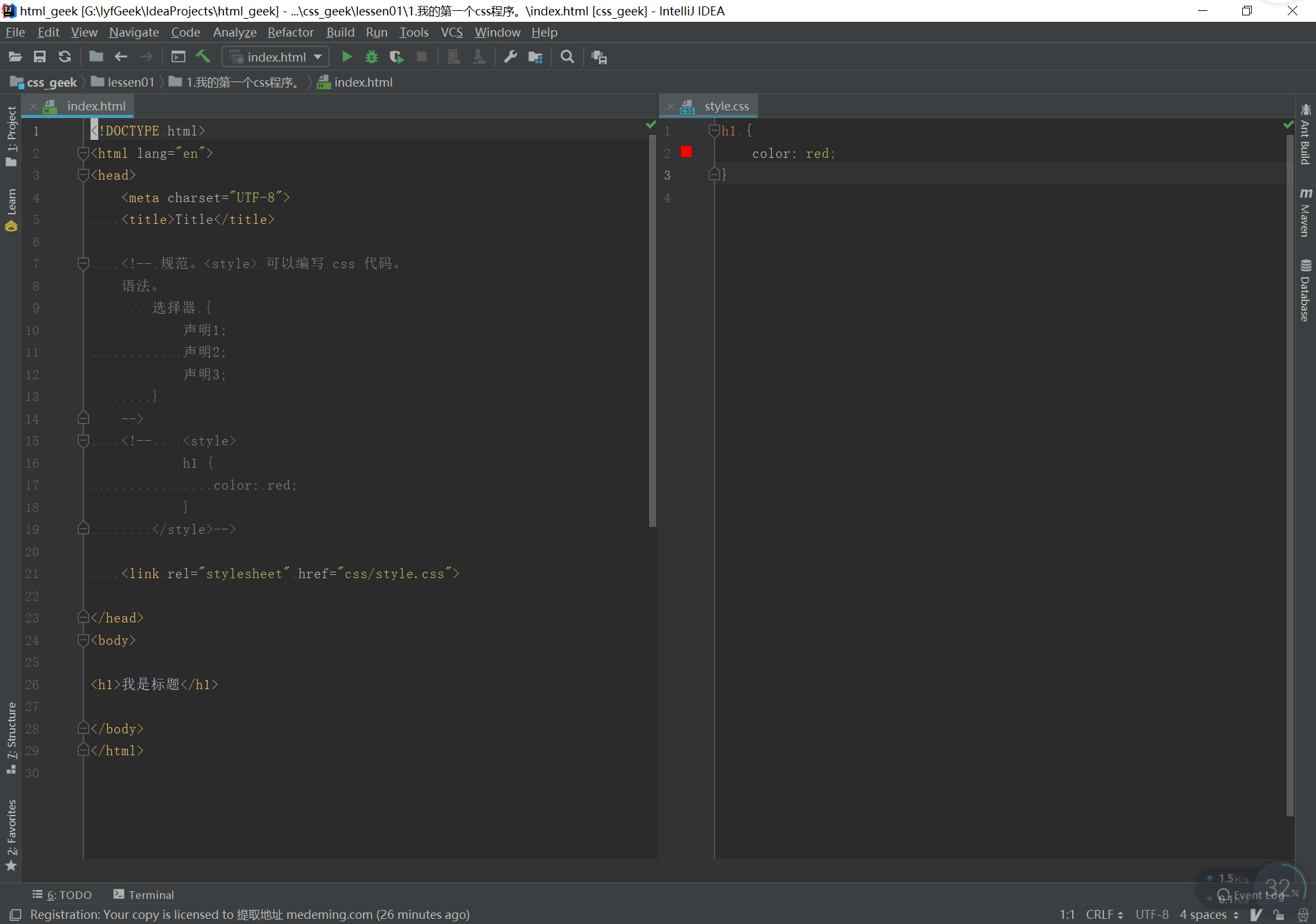Open the File menu
This screenshot has width=1316, height=924.
click(15, 32)
